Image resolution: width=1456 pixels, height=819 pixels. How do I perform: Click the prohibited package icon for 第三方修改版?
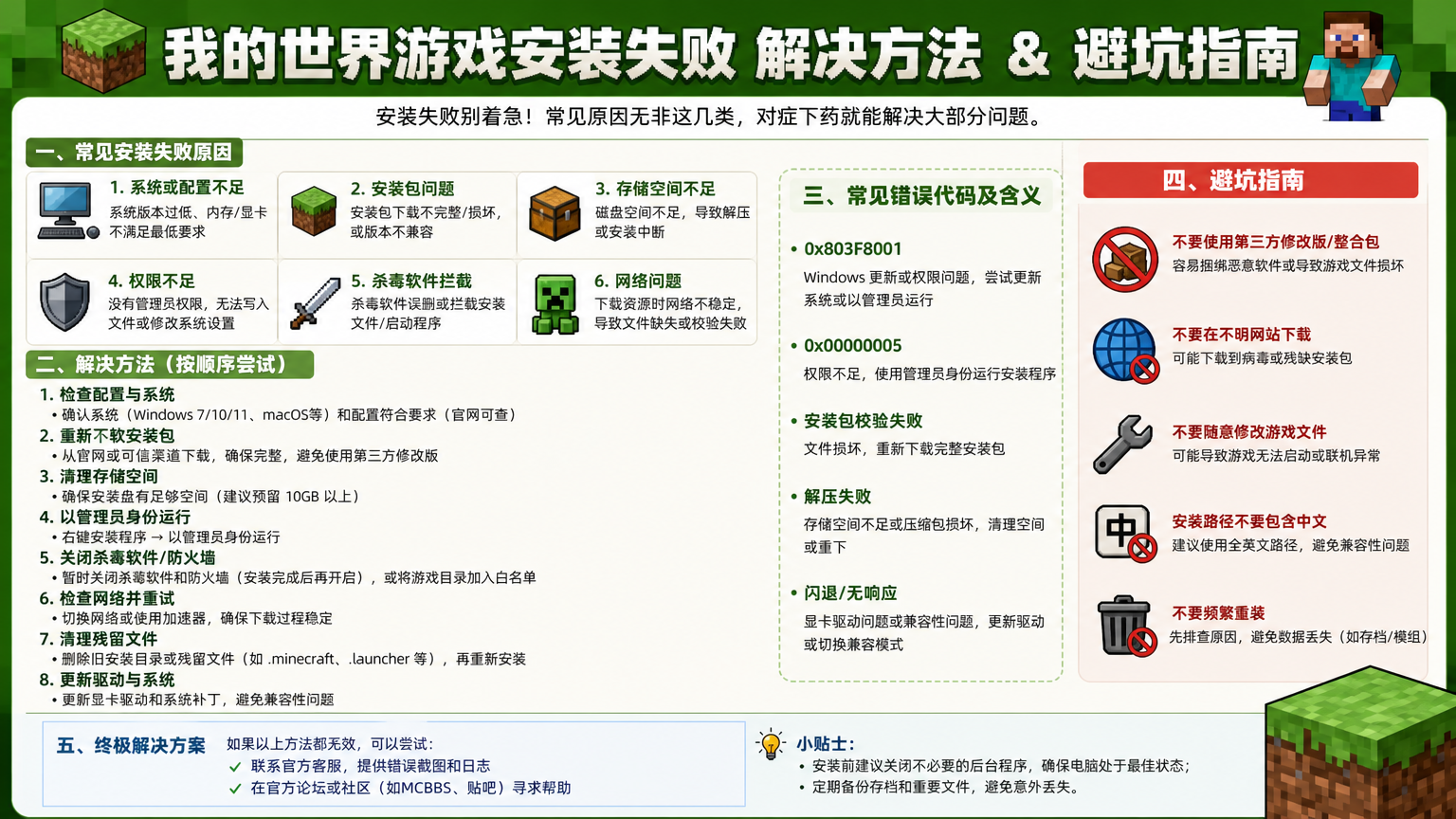pyautogui.click(x=1125, y=259)
